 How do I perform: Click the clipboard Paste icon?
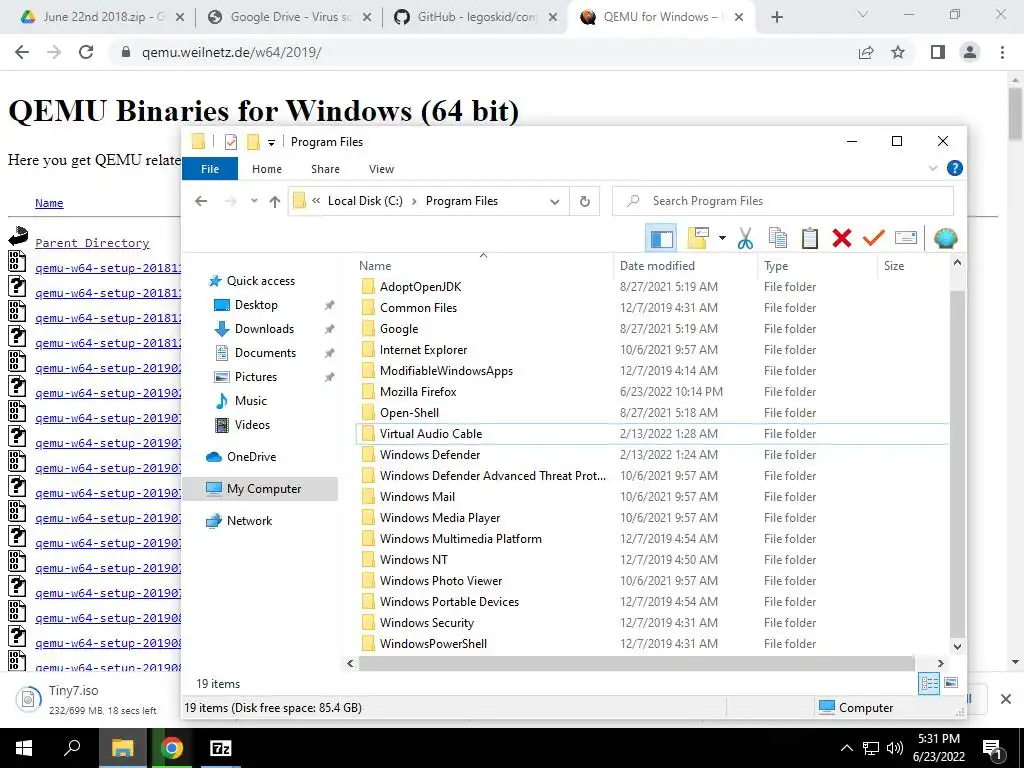pos(810,238)
